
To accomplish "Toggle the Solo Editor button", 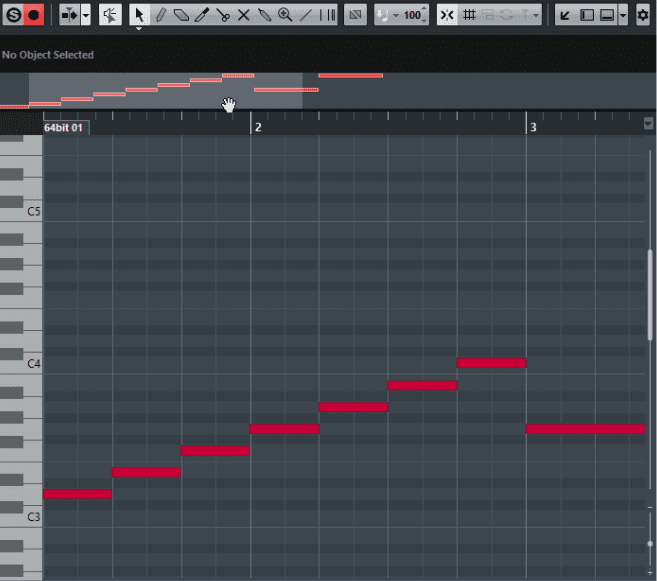I will click(x=13, y=15).
